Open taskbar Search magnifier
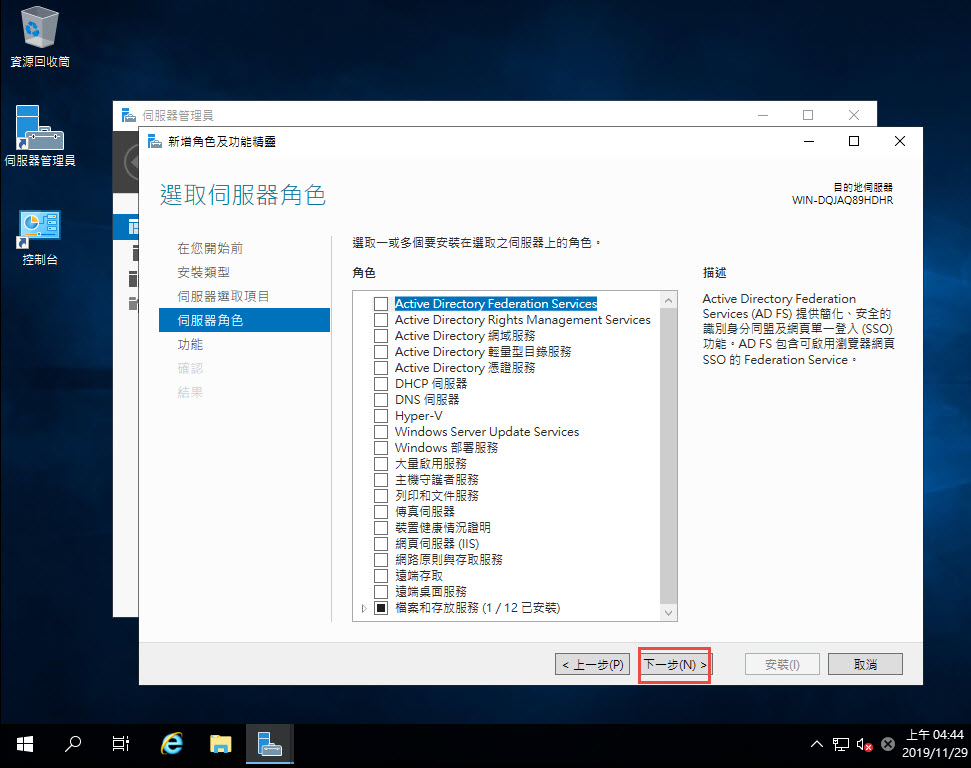Screen dimensions: 971x768 click(72, 744)
